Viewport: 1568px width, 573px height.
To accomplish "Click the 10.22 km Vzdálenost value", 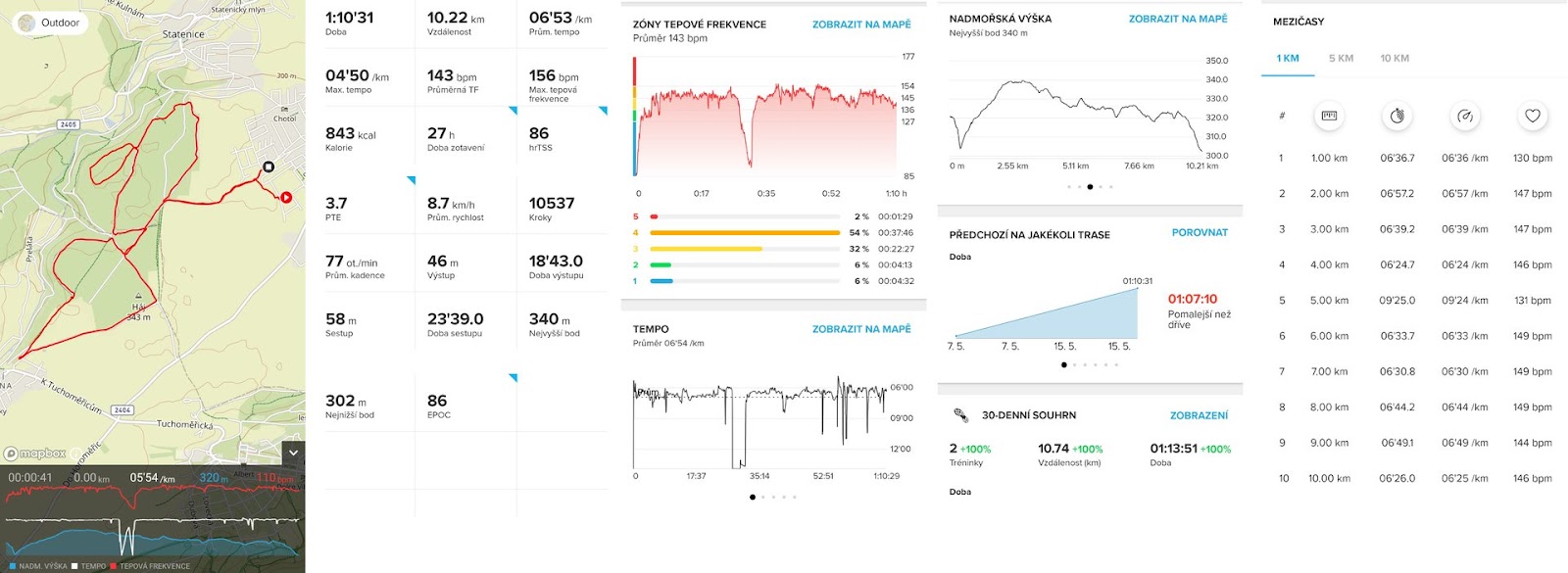I will tap(456, 18).
